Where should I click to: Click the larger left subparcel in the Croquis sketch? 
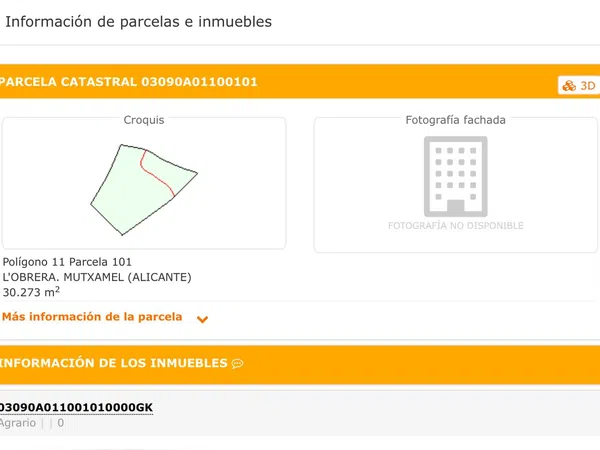click(x=125, y=190)
